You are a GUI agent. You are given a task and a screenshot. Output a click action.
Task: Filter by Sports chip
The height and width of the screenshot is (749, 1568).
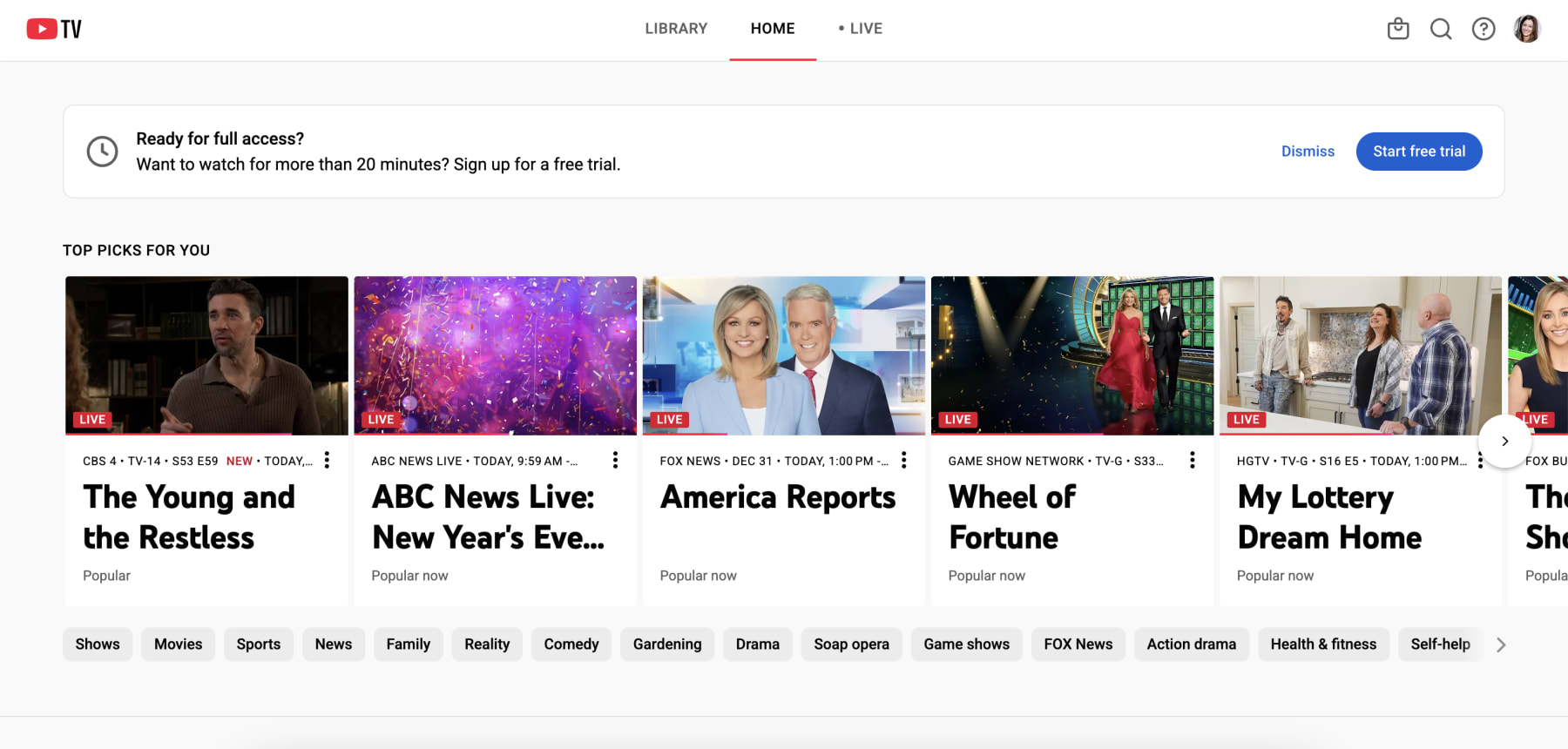coord(259,644)
